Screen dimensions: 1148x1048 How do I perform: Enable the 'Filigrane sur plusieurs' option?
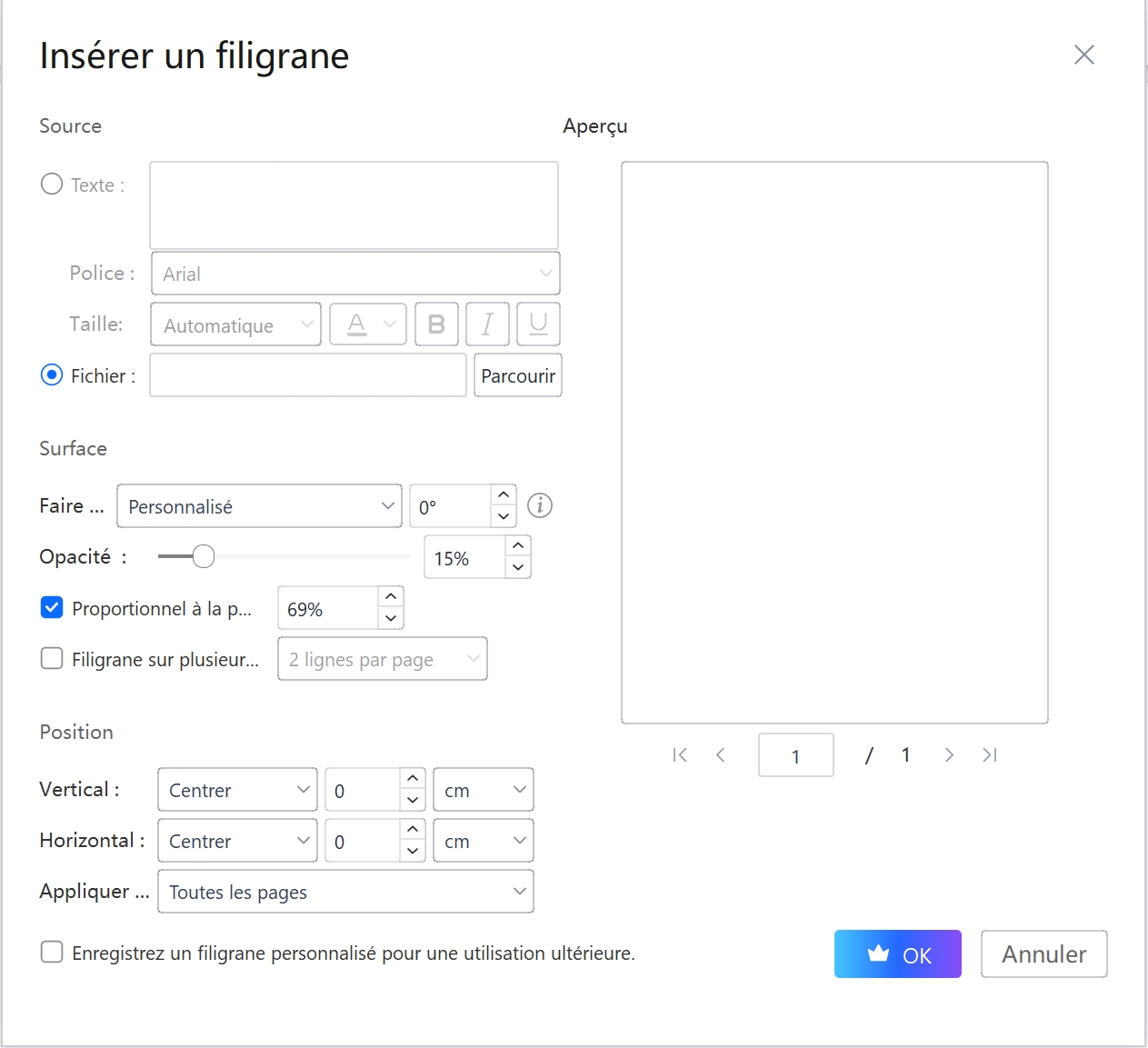pyautogui.click(x=52, y=658)
